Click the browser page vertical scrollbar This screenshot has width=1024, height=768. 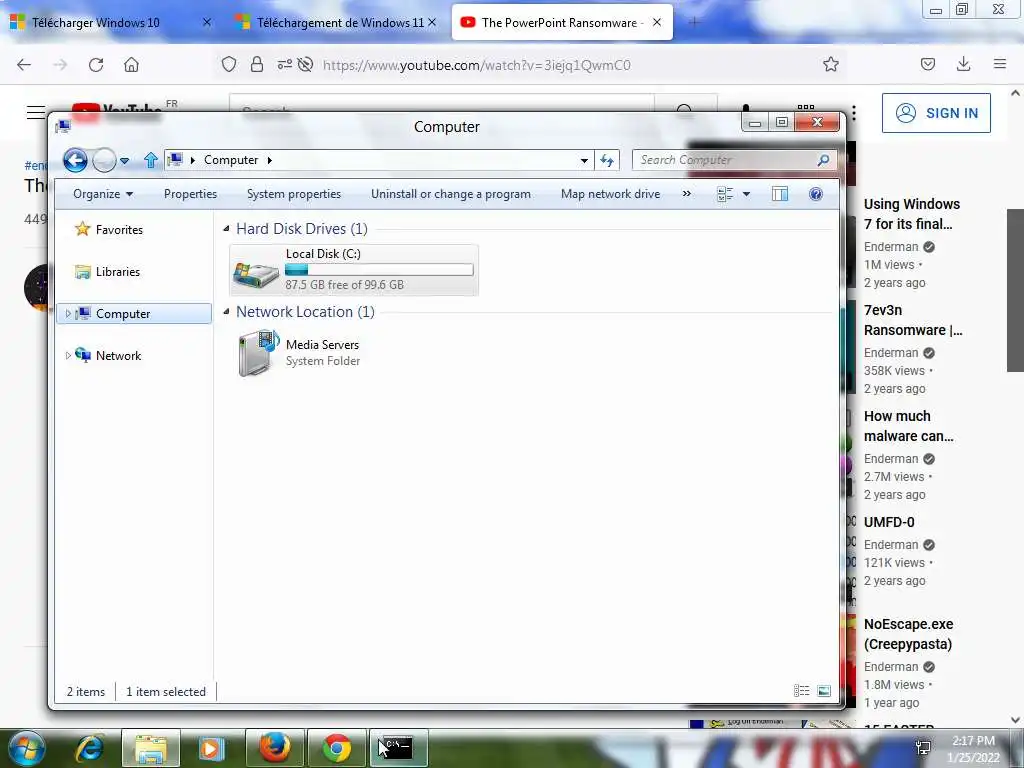(x=1015, y=290)
